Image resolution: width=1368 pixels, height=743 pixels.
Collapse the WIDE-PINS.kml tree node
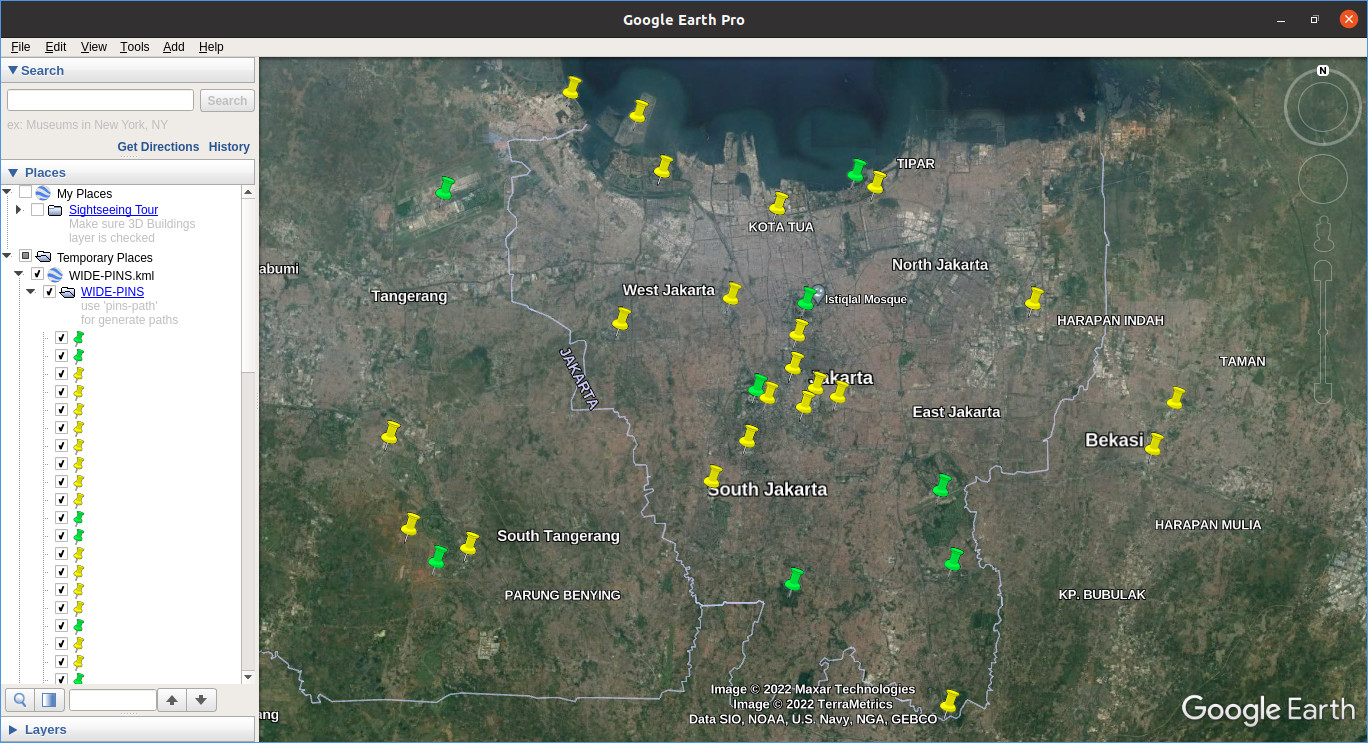pos(19,274)
